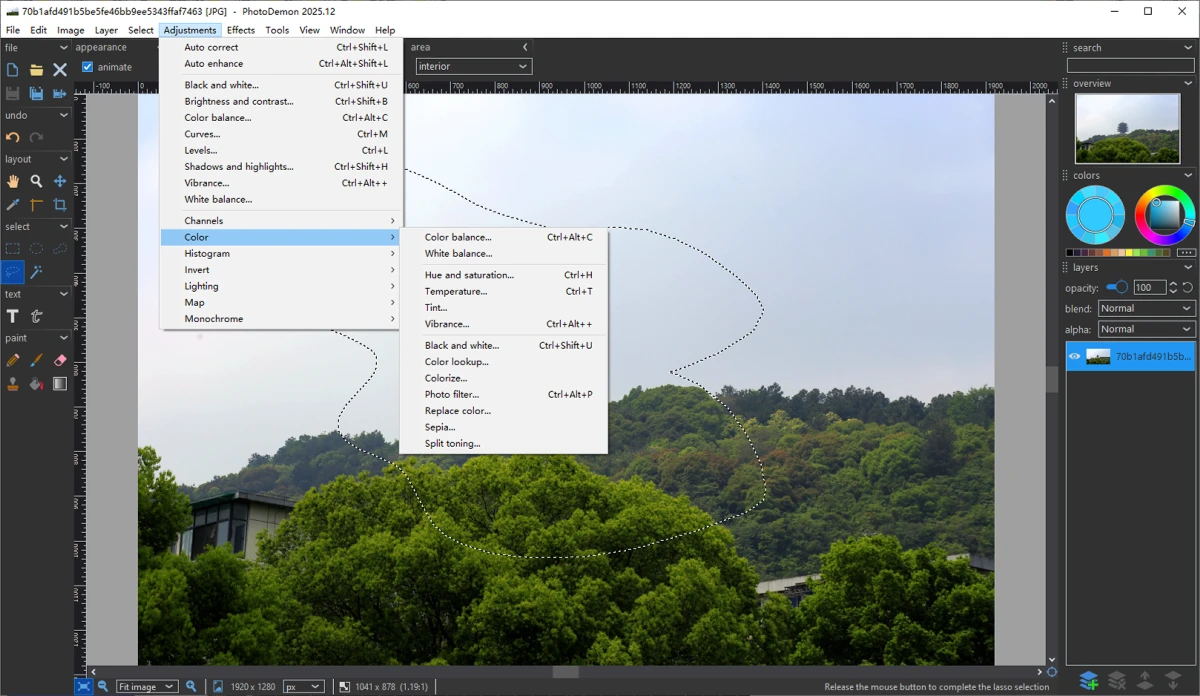Select the Rectangular selection tool

12,249
